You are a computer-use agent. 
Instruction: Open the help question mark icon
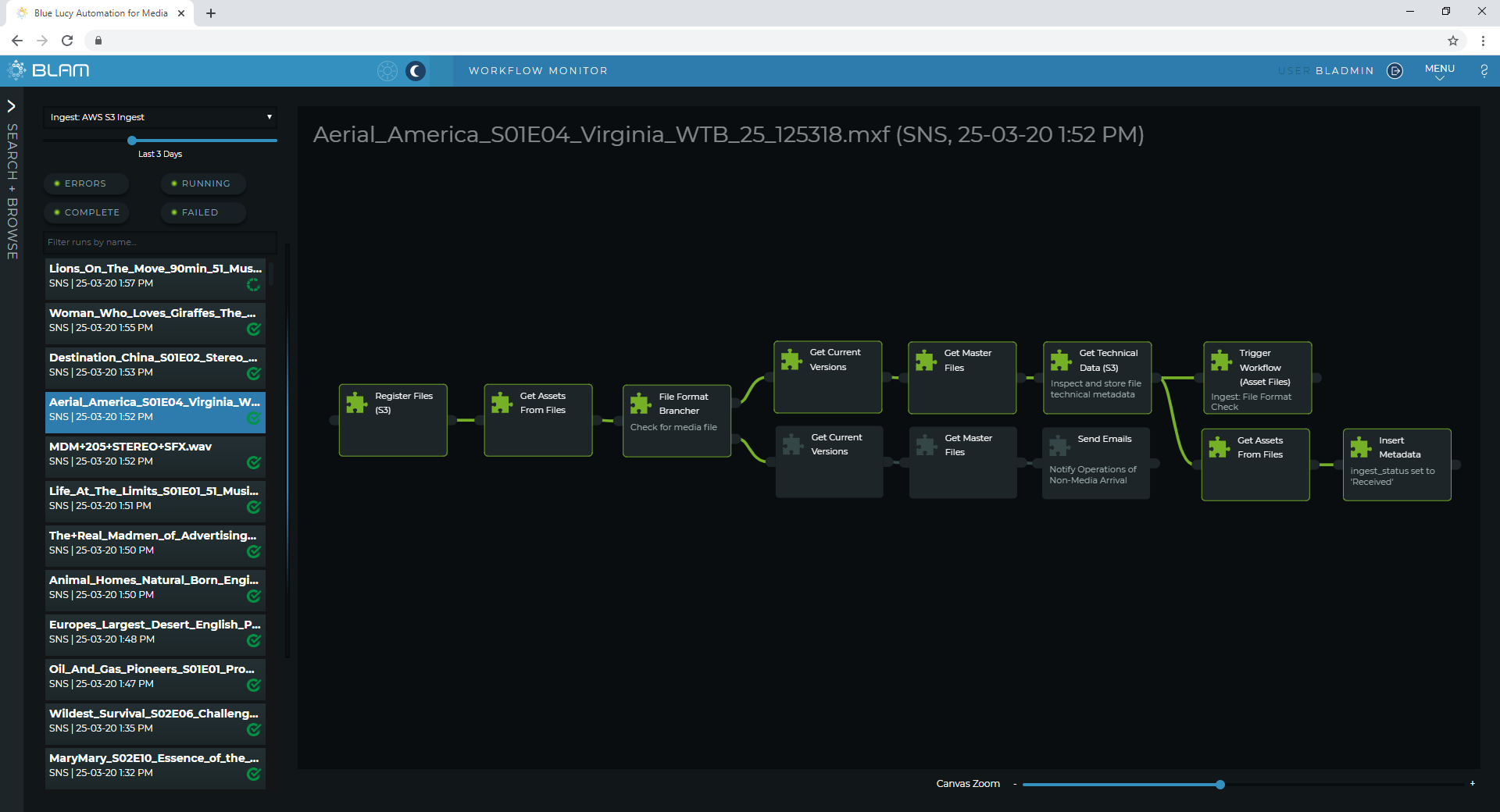1484,71
